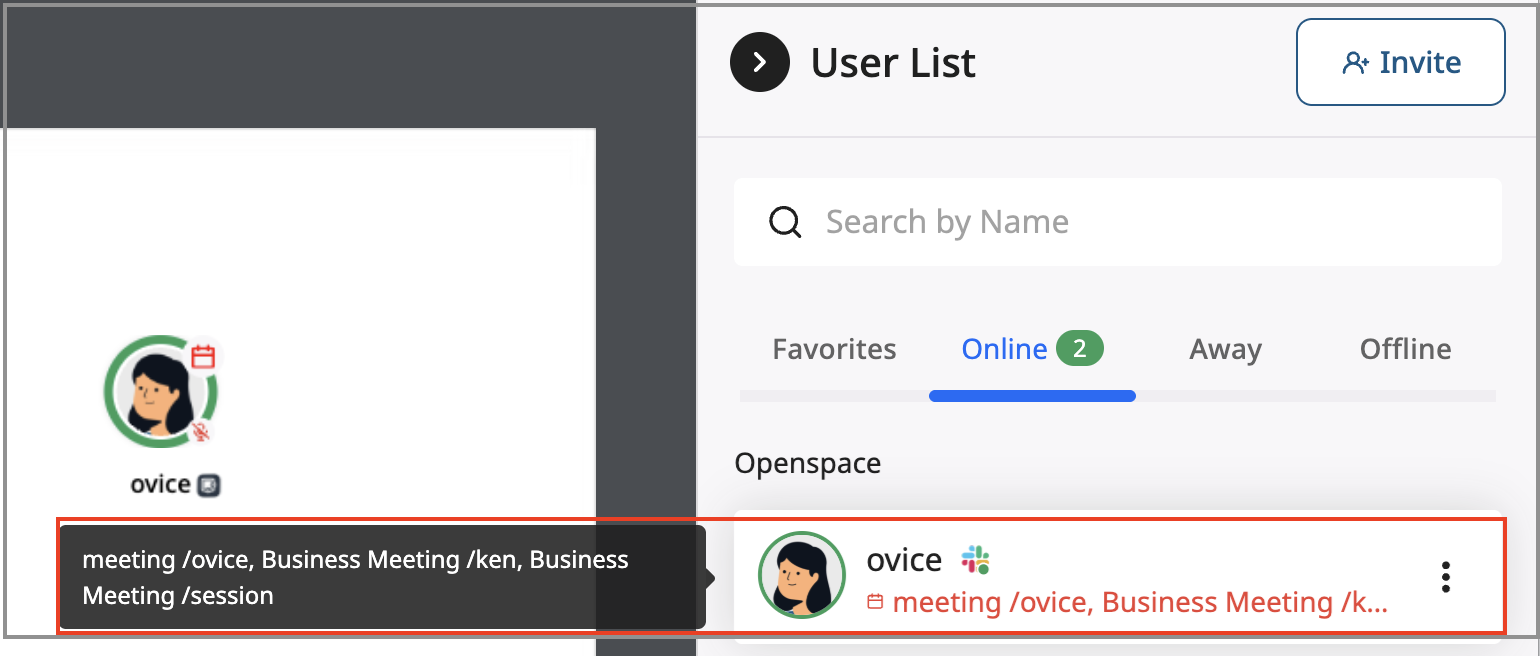The width and height of the screenshot is (1540, 656).
Task: Click the Slack icon next to ovice's name
Action: [975, 560]
